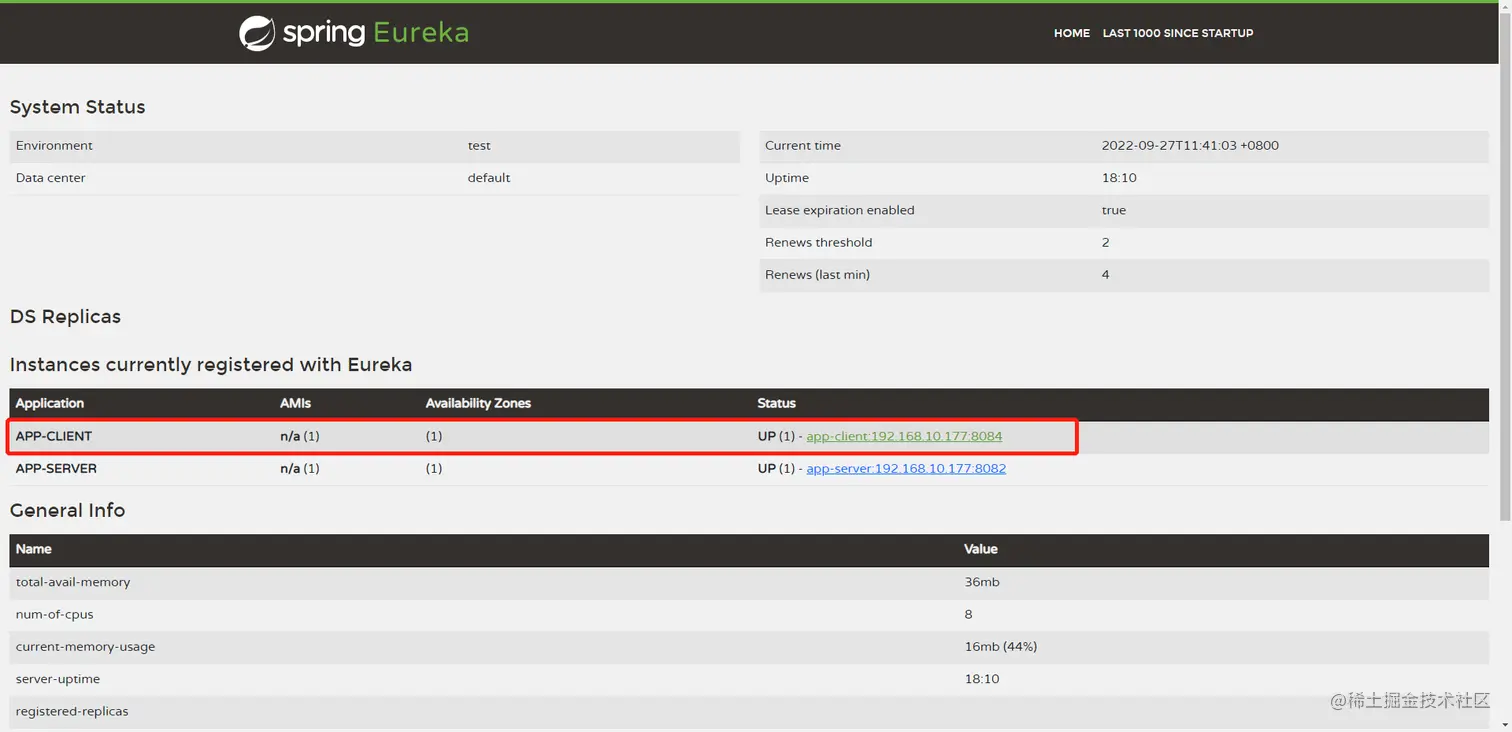Click the AMIs column header
Screen dimensions: 1512x732
(x=295, y=403)
